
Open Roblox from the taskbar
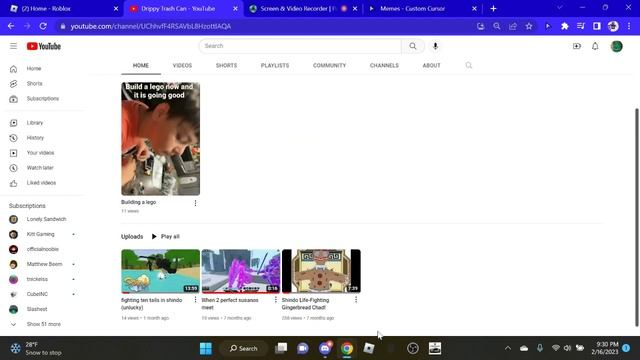point(369,348)
